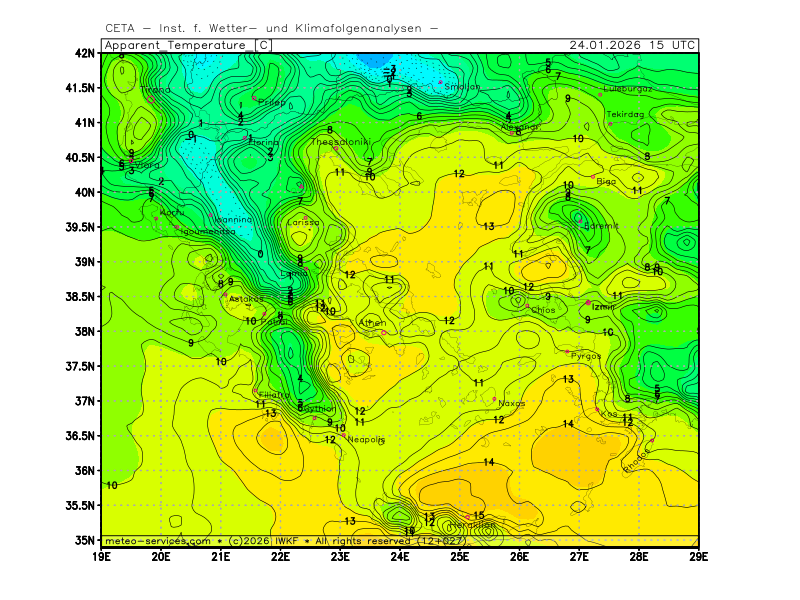Click the CETA institute header text
The height and width of the screenshot is (600, 800).
click(270, 28)
